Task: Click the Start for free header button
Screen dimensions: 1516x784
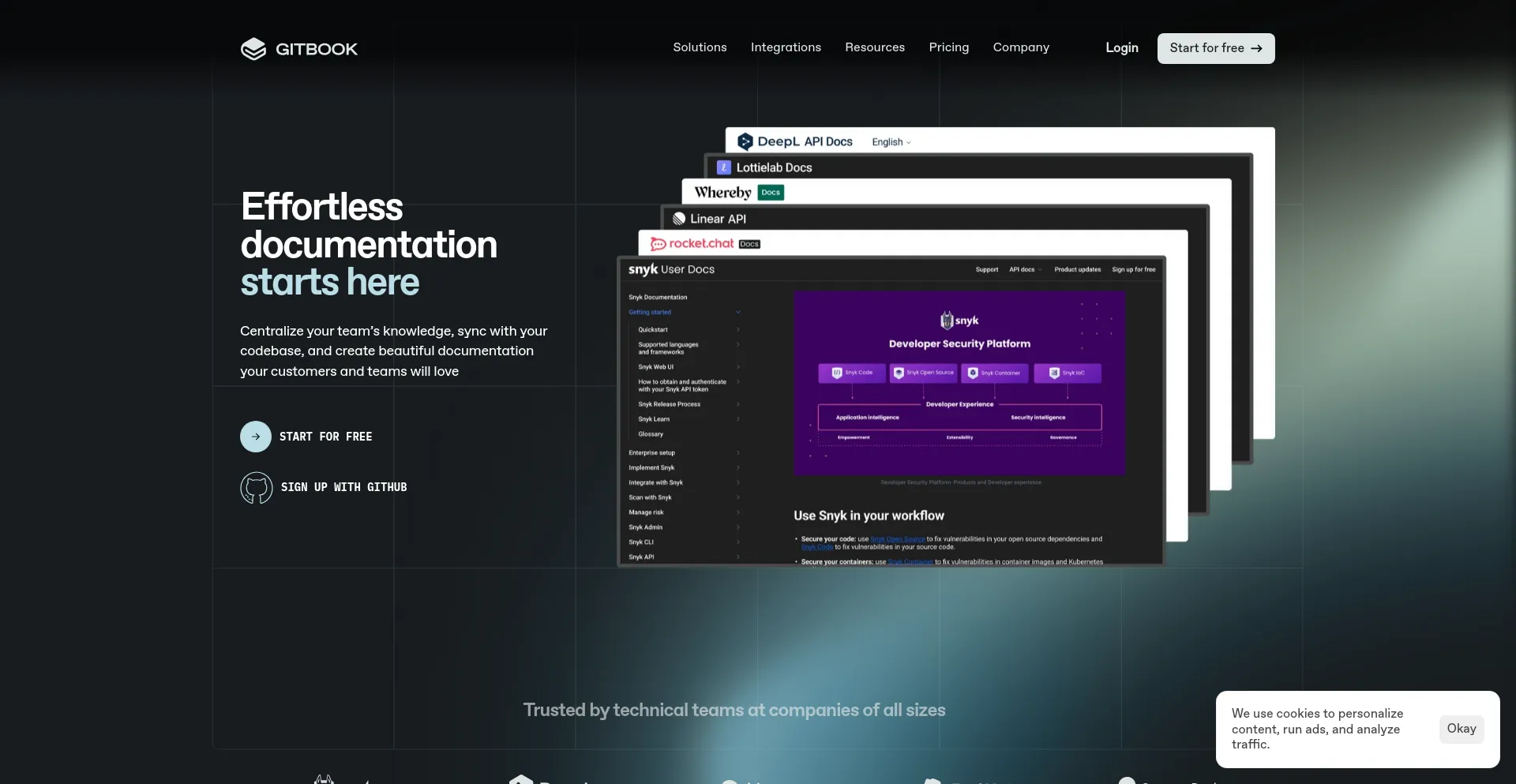Action: (1216, 48)
